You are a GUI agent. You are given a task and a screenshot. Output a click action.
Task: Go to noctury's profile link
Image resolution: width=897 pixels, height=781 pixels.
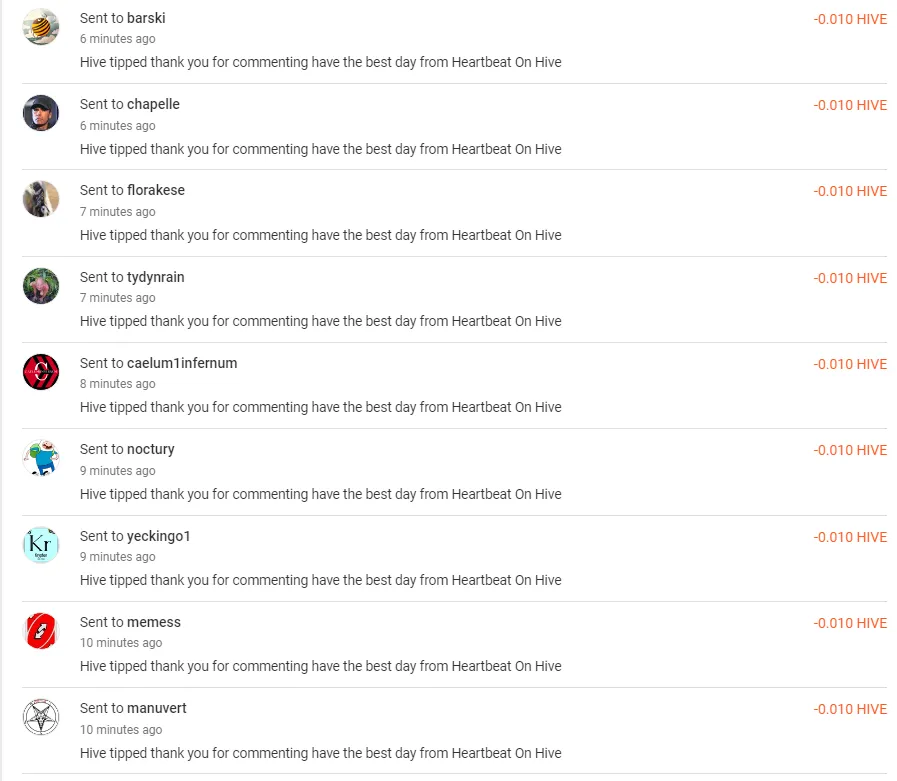coord(151,449)
